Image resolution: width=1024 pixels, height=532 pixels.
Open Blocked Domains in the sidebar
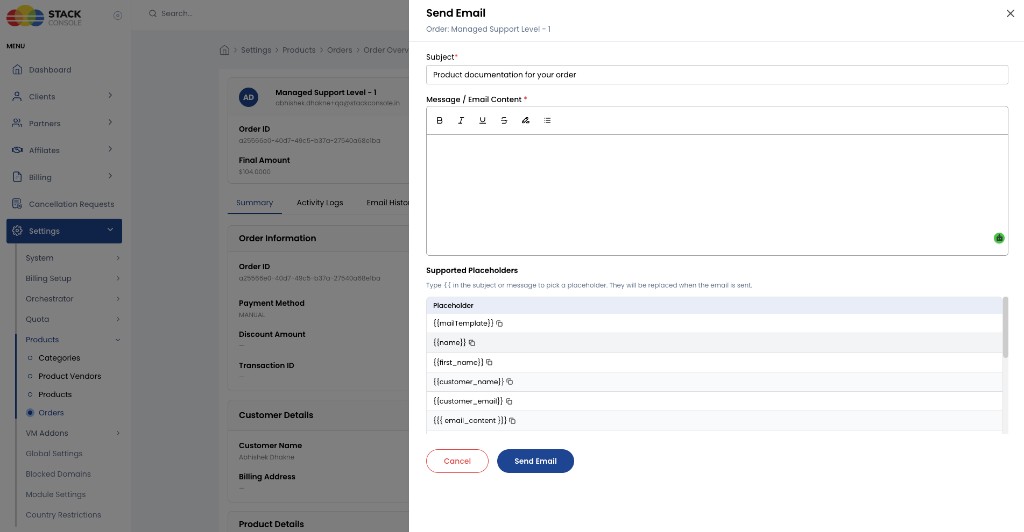click(58, 474)
